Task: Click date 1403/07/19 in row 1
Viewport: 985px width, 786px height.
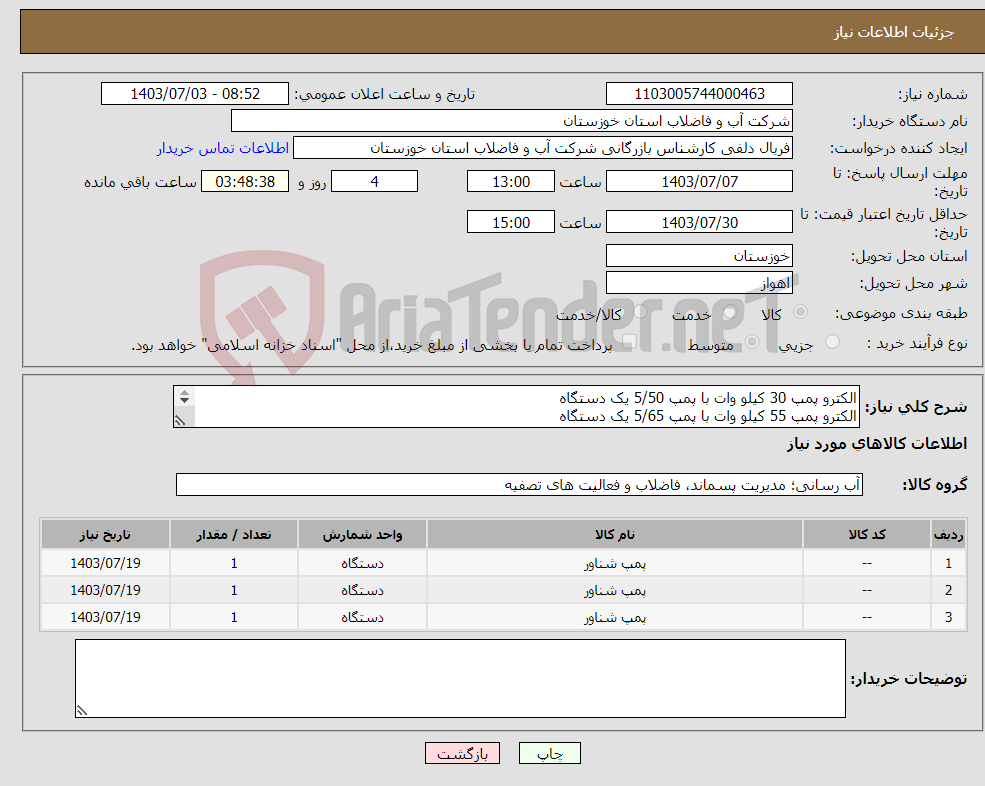Action: 105,564
